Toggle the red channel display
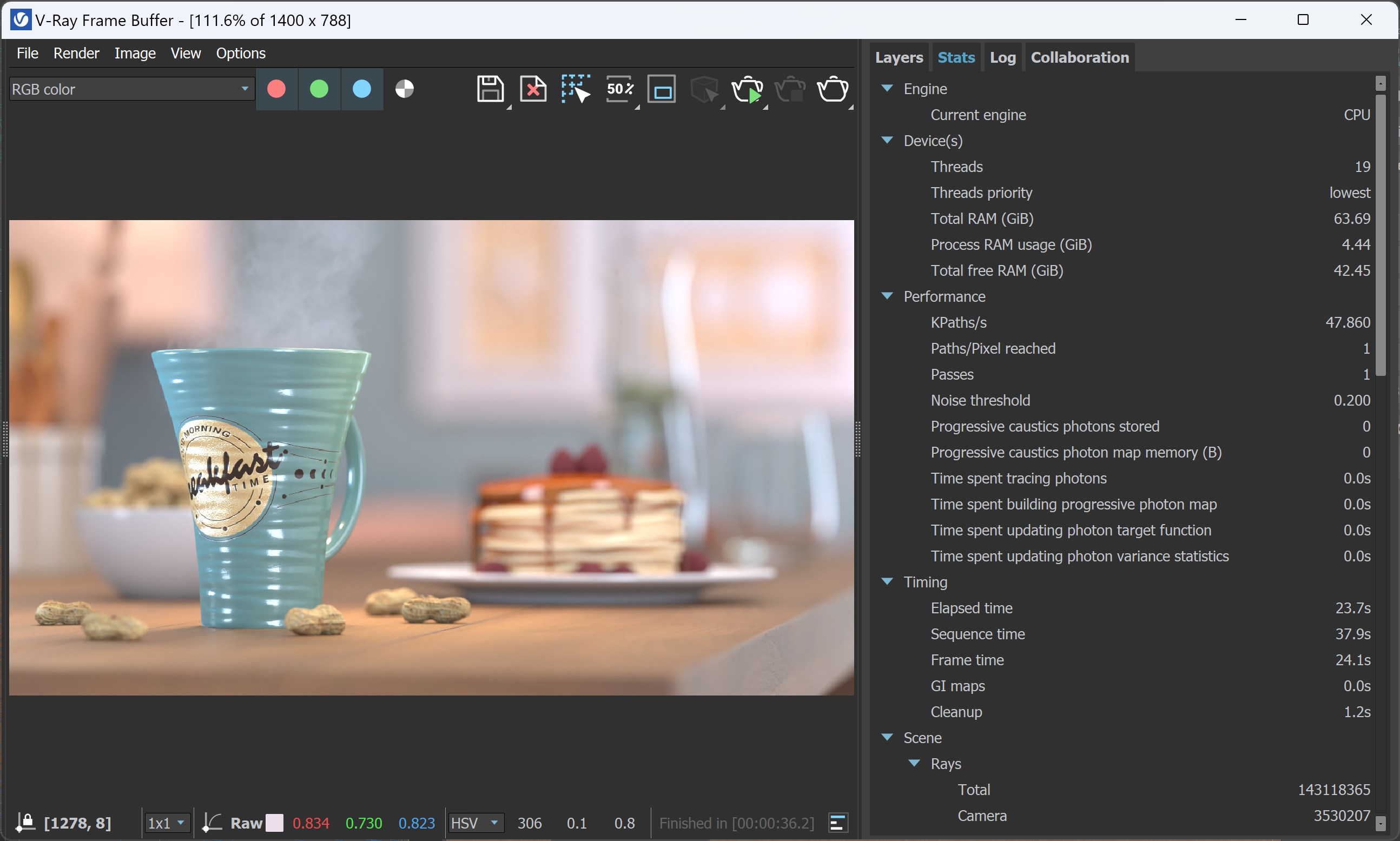The width and height of the screenshot is (1400, 841). 276,89
